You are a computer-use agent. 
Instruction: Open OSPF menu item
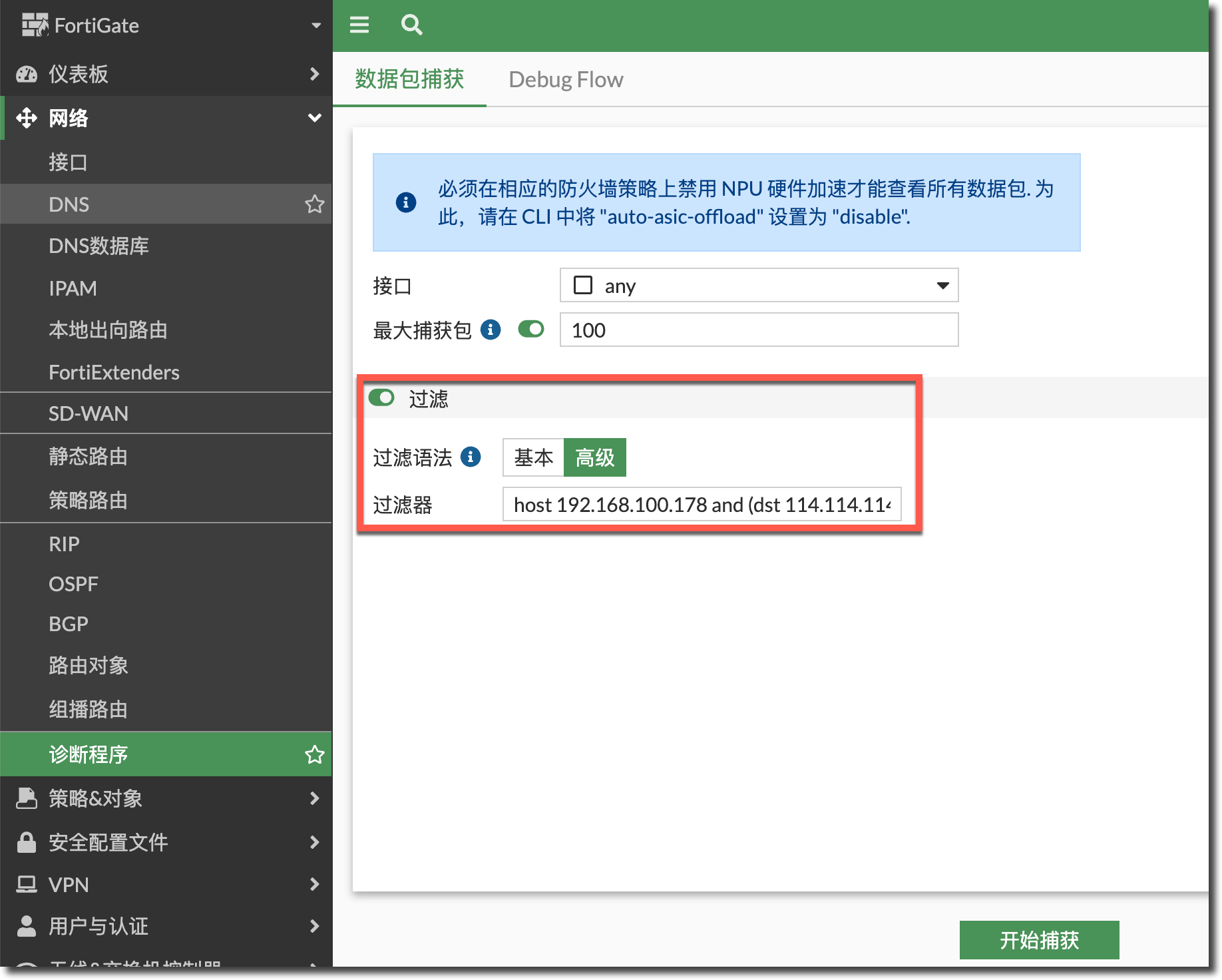(166, 584)
